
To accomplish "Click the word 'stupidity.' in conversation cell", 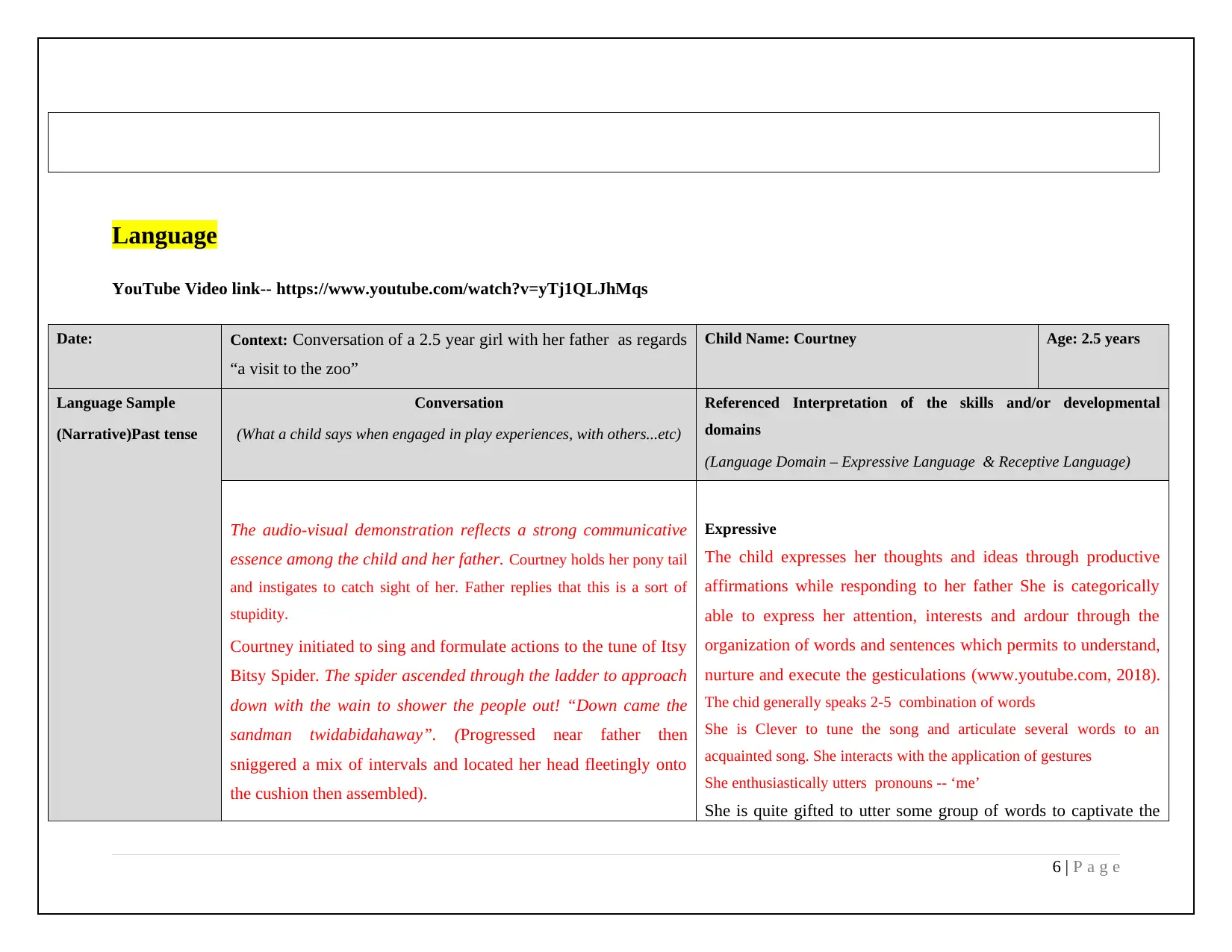I will pyautogui.click(x=258, y=615).
